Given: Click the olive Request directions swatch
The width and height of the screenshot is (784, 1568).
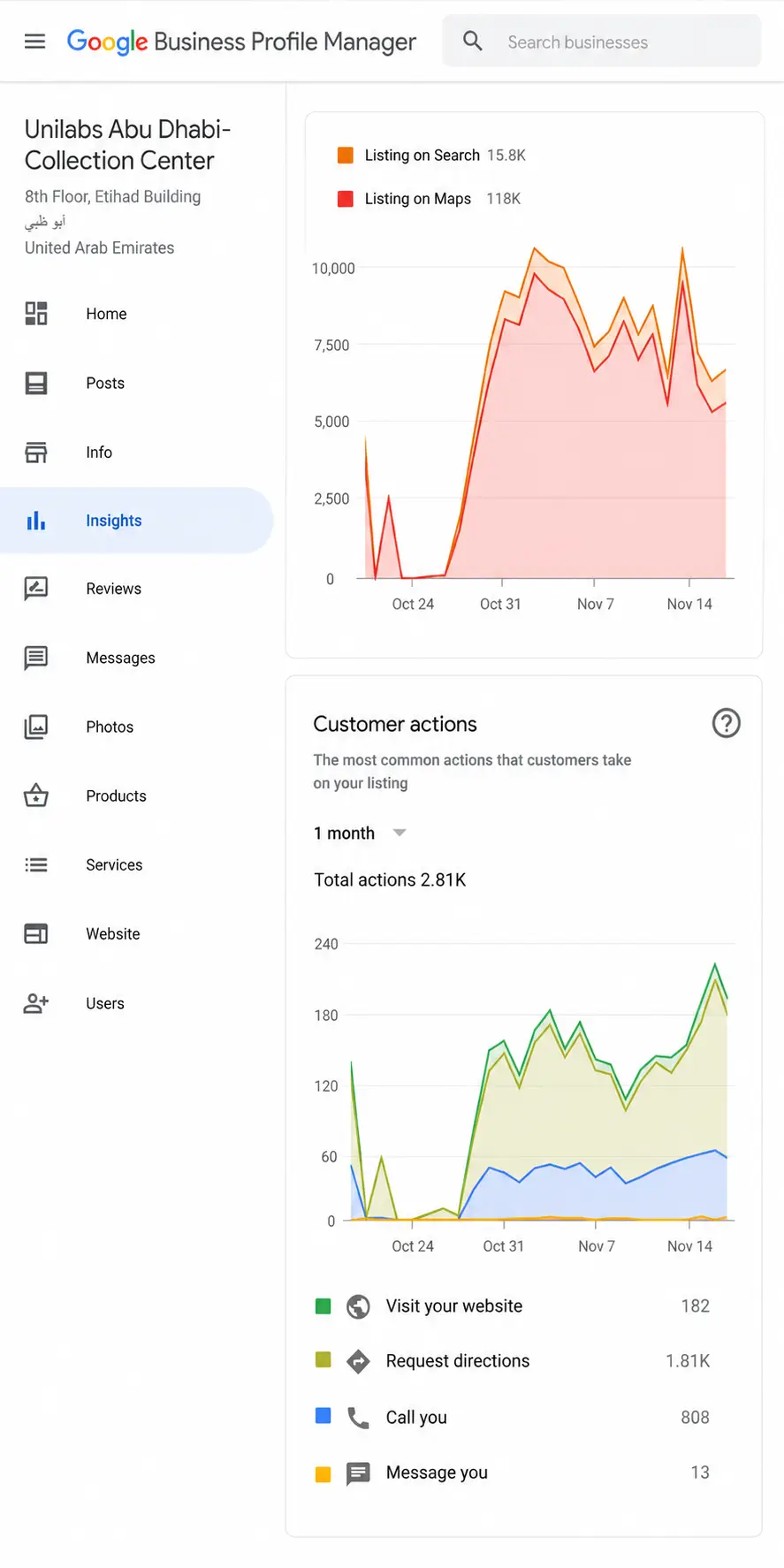Looking at the screenshot, I should tap(323, 1359).
